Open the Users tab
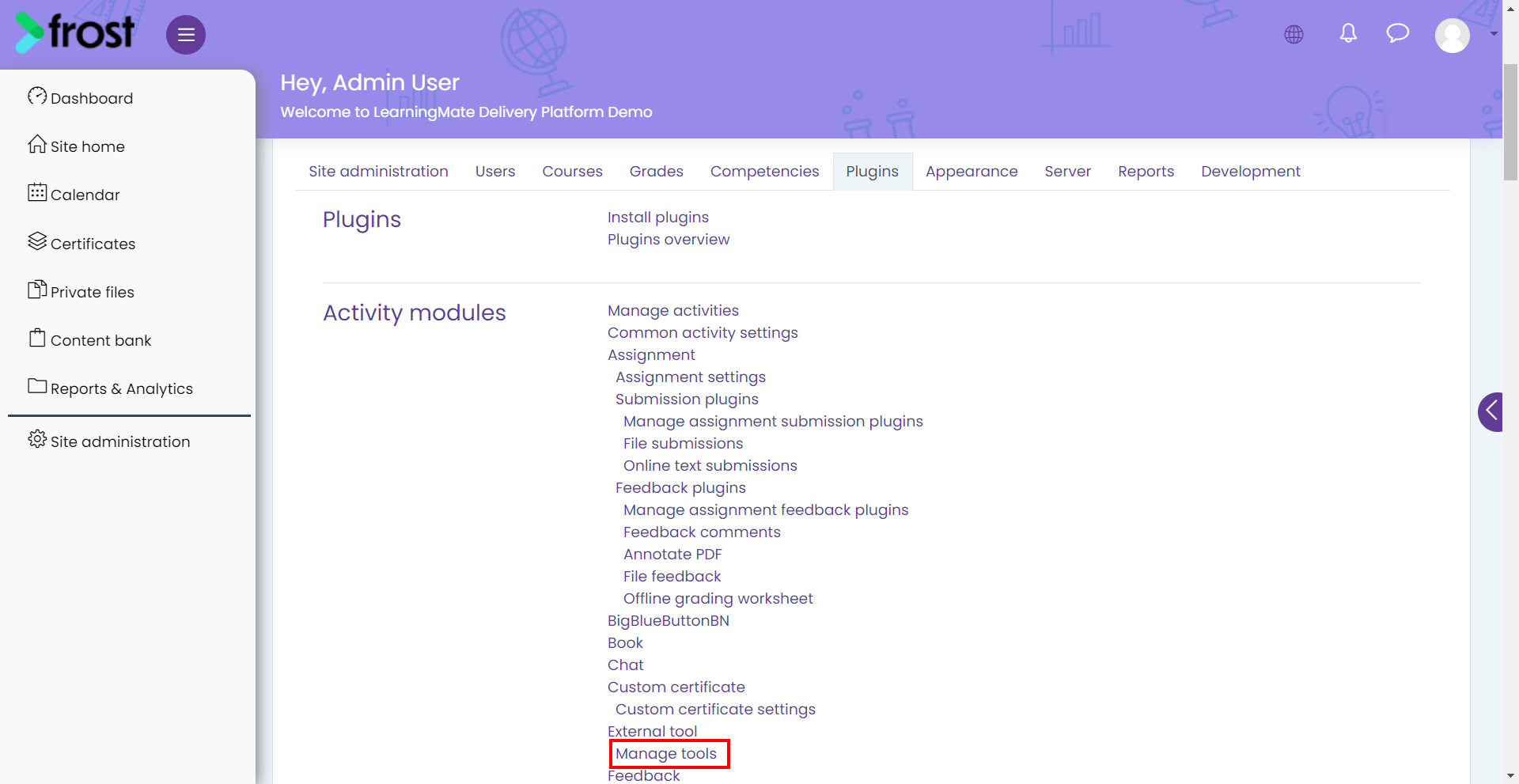This screenshot has height=784, width=1519. pos(495,171)
